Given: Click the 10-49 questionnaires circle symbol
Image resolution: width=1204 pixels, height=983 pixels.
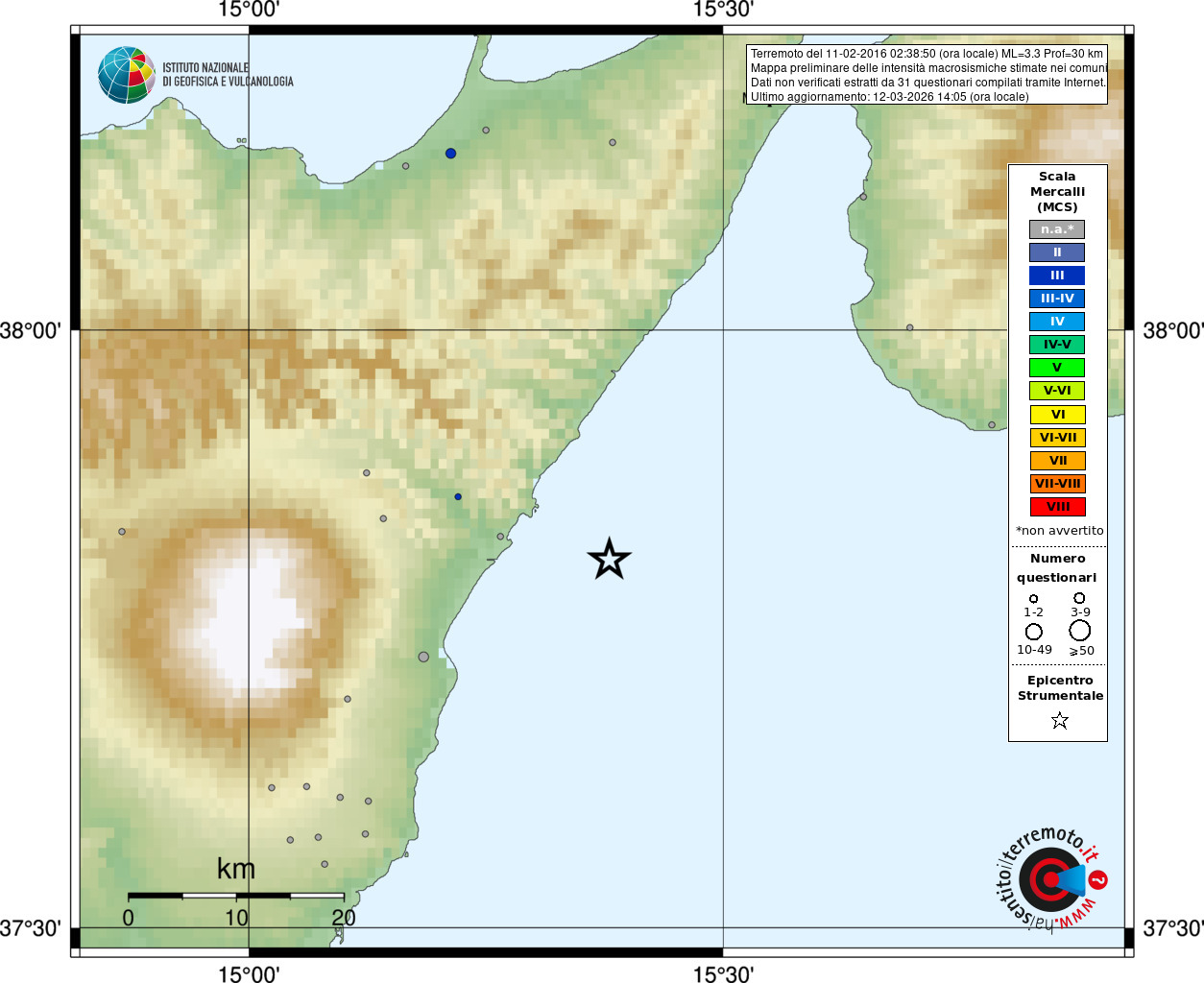Looking at the screenshot, I should tap(1034, 632).
